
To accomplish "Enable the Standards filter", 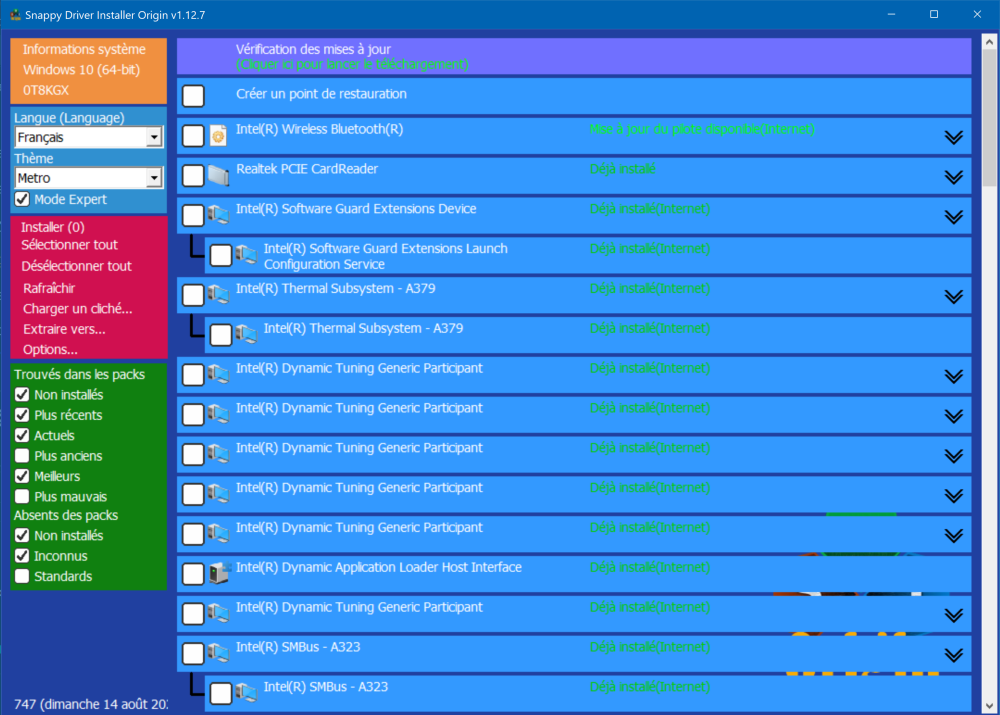I will point(22,576).
